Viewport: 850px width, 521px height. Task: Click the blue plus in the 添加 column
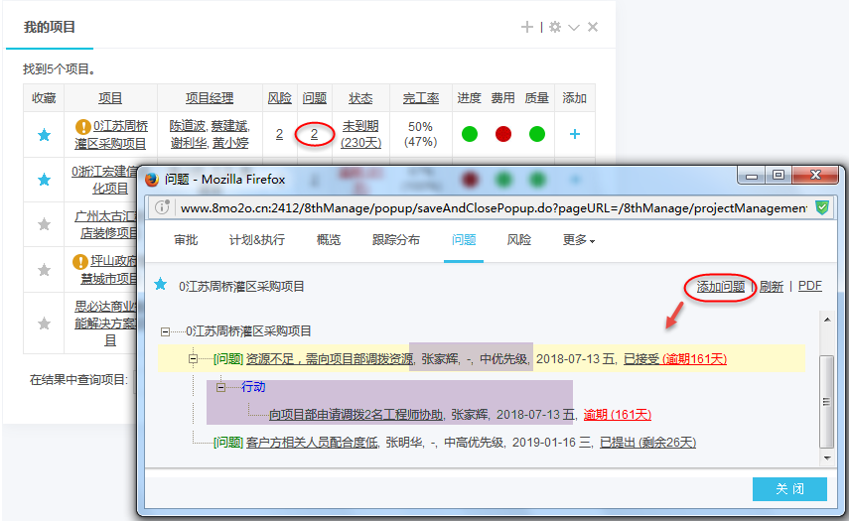574,134
